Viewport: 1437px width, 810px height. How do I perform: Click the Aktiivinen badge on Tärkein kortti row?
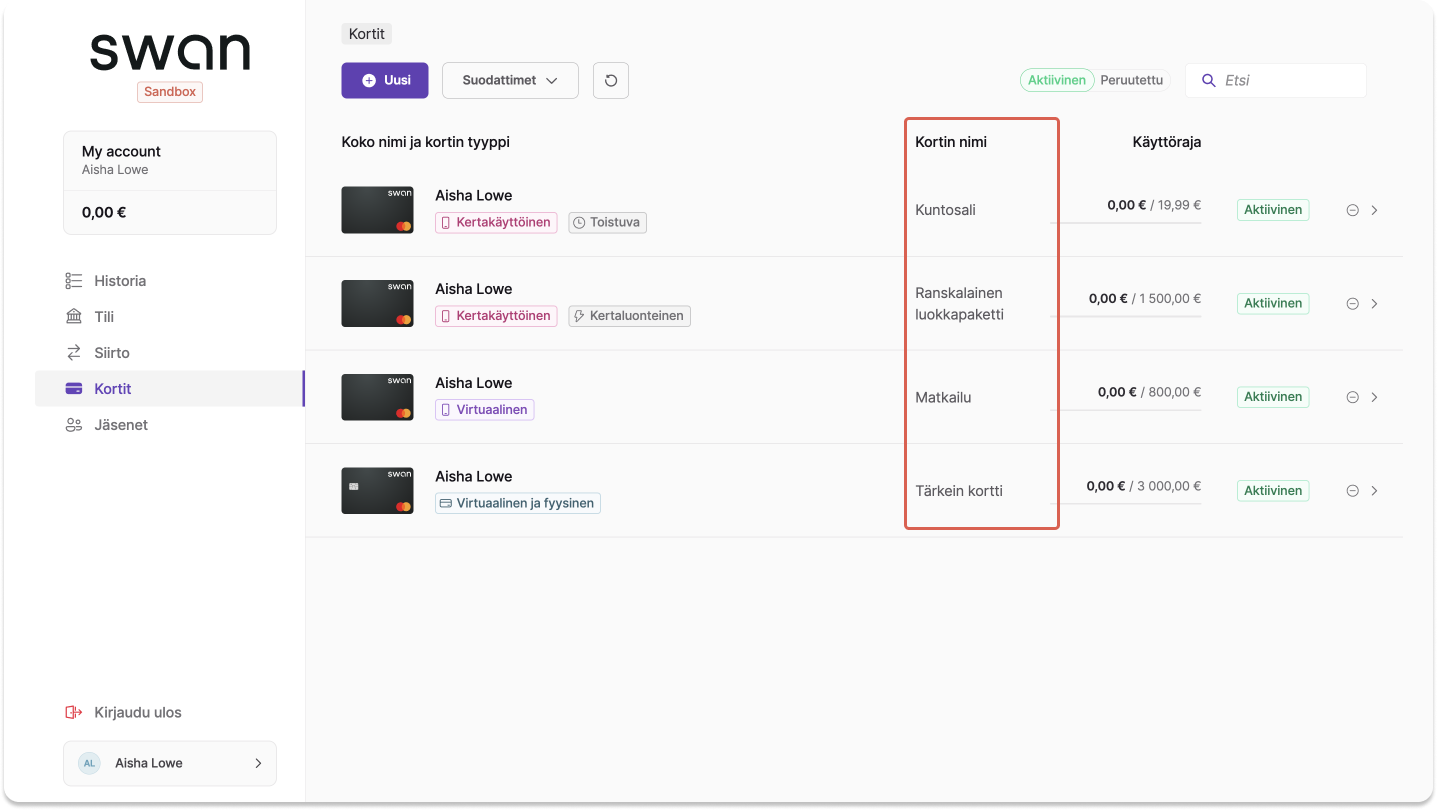(1273, 491)
